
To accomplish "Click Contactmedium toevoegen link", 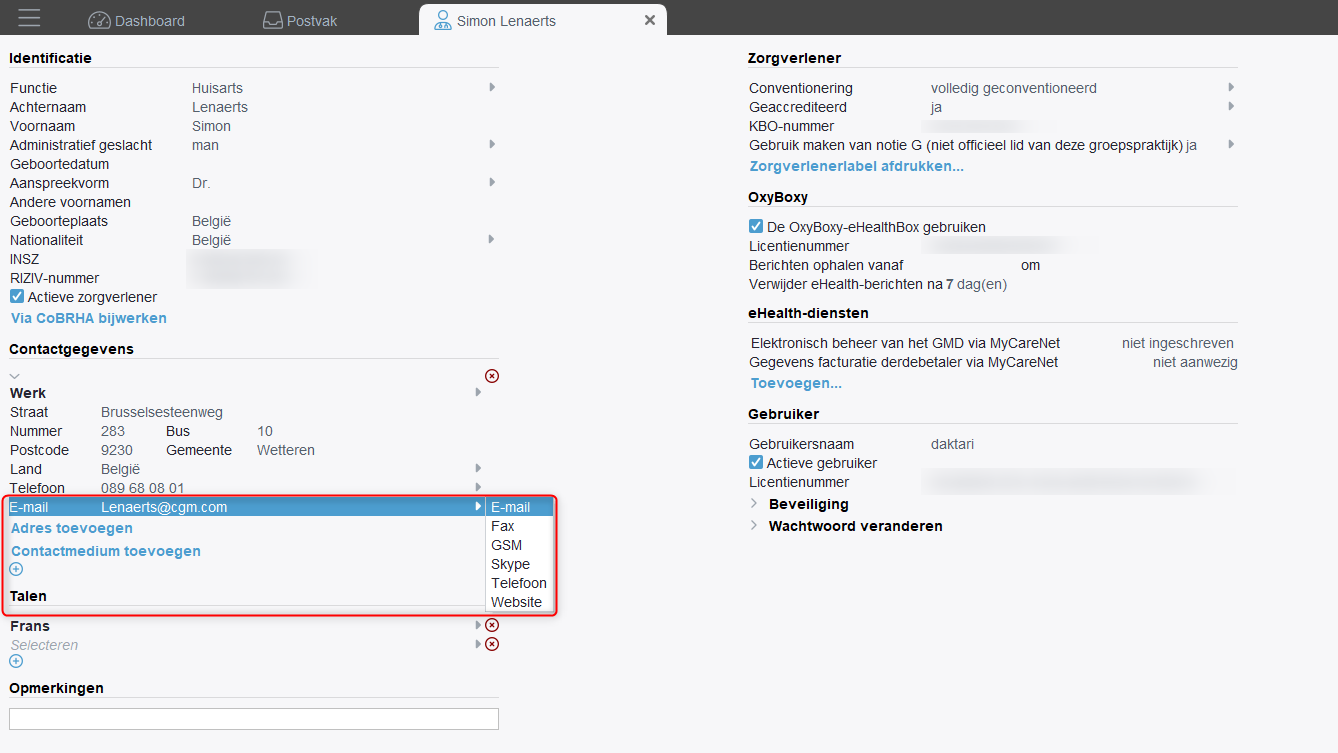I will pos(106,551).
